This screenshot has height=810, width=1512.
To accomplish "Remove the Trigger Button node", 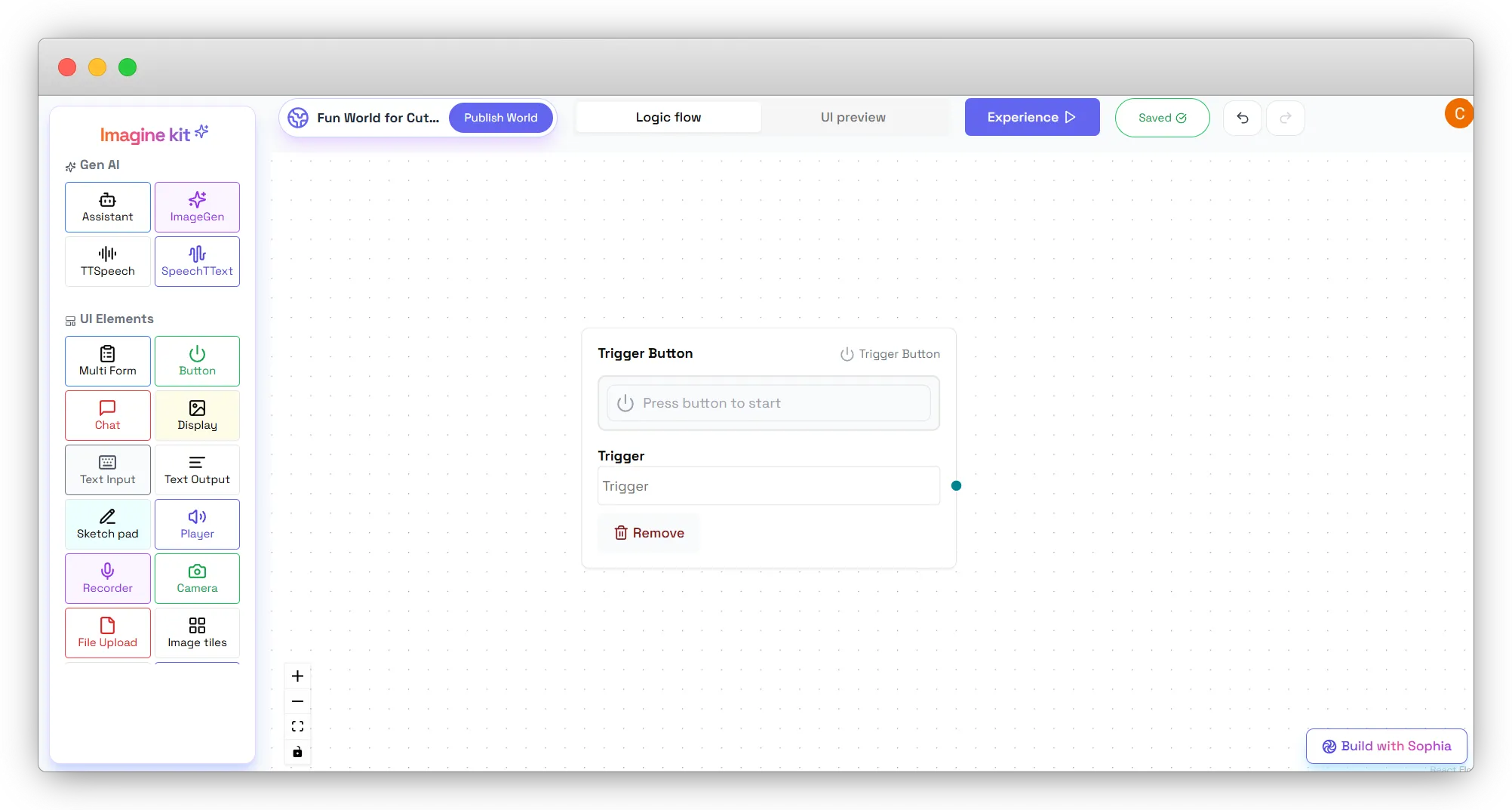I will tap(648, 532).
